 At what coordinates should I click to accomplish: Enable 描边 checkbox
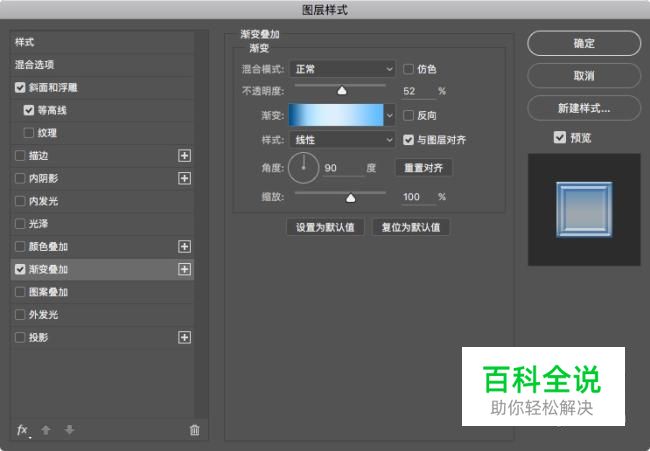[x=20, y=156]
